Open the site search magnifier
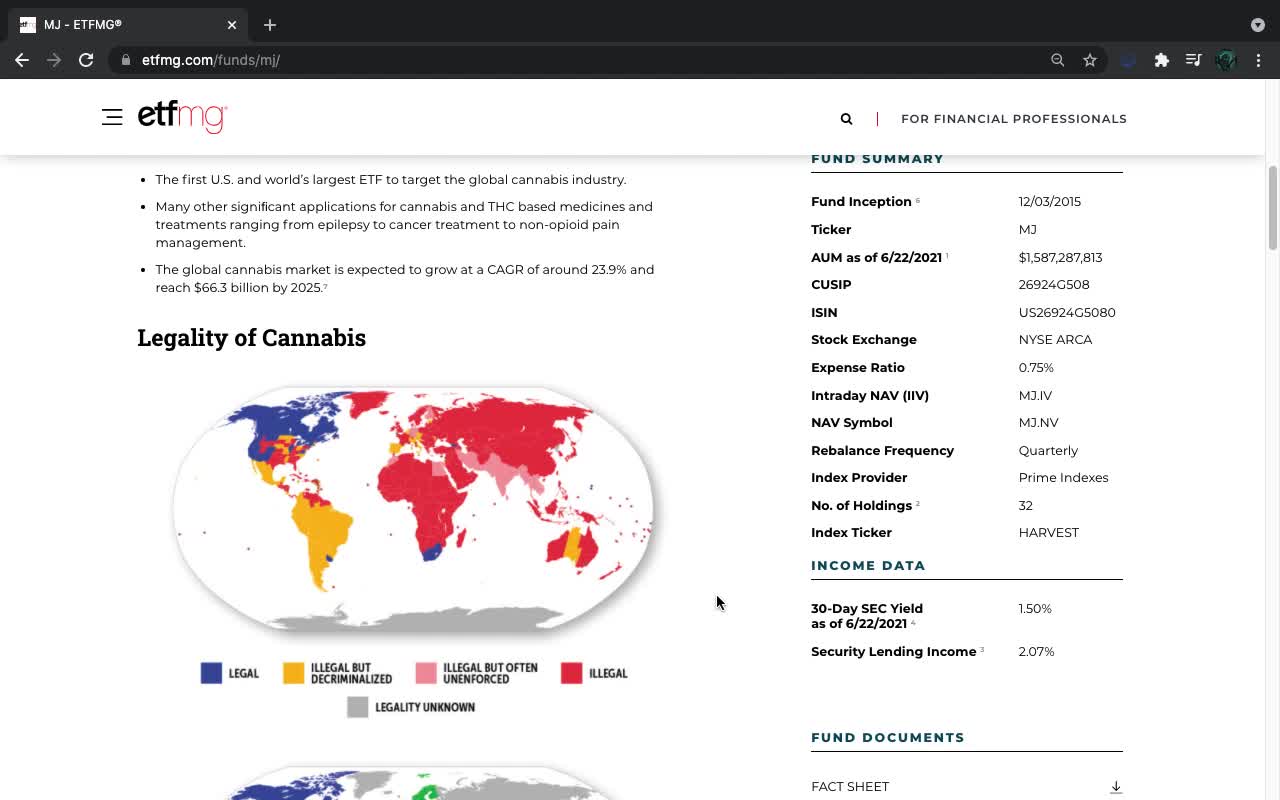The image size is (1280, 800). pyautogui.click(x=846, y=119)
